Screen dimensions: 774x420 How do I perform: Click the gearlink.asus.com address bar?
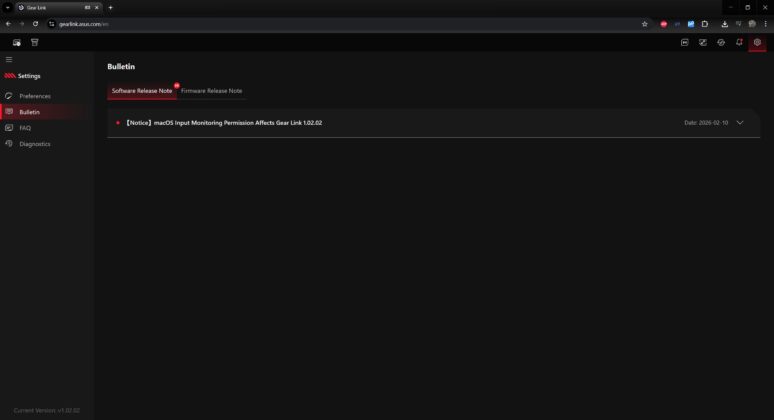(x=346, y=24)
